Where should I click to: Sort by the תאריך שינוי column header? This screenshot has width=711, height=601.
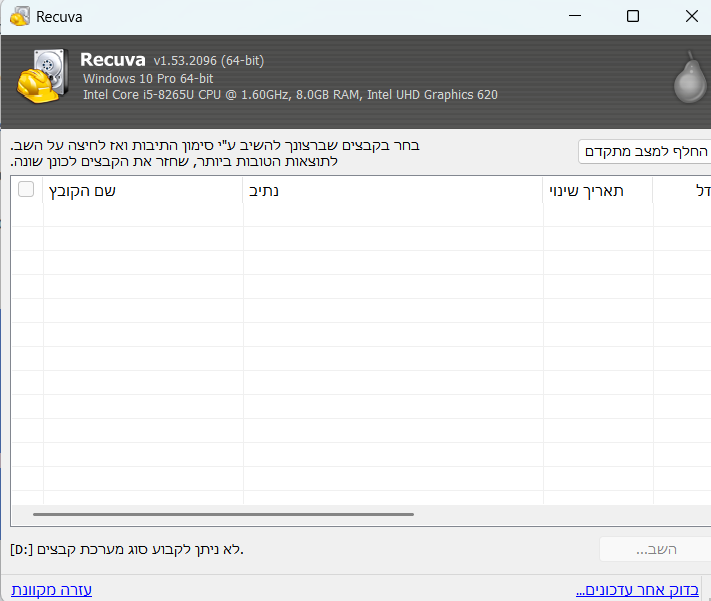pos(597,190)
